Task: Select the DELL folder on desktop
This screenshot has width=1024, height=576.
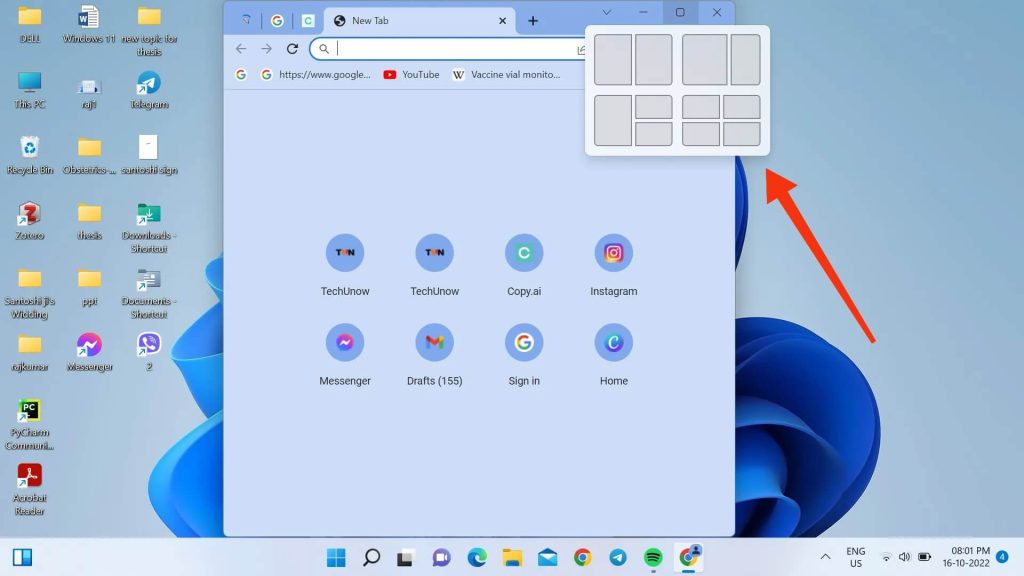Action: tap(29, 25)
